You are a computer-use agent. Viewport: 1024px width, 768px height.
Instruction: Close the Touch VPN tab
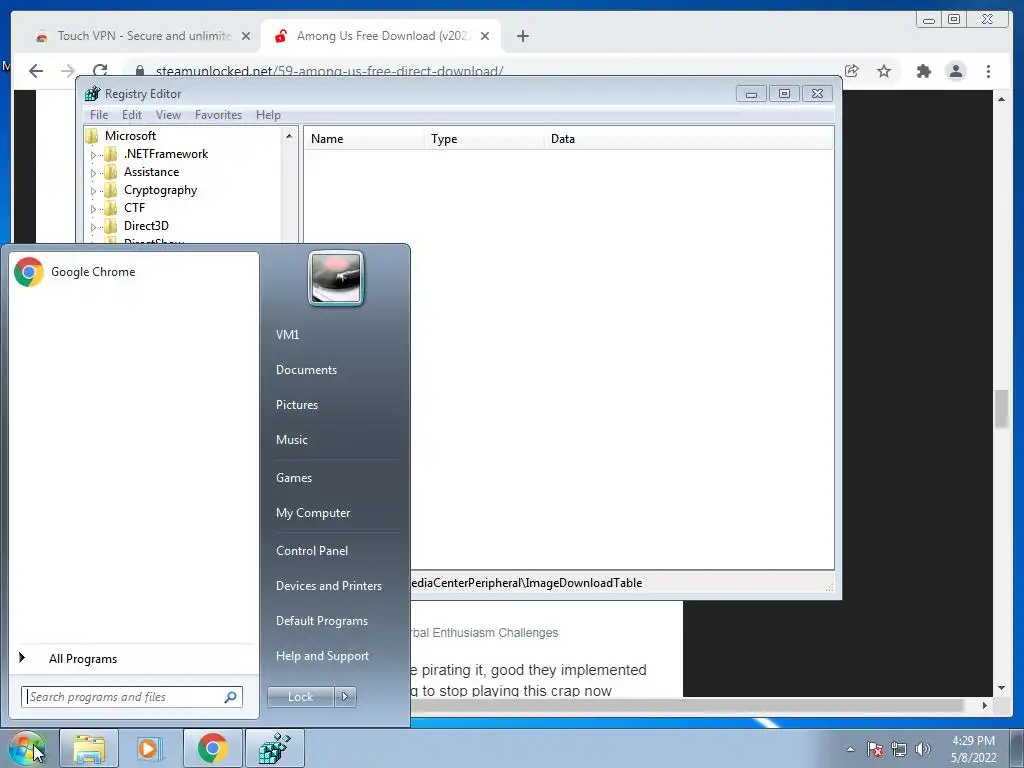(246, 36)
